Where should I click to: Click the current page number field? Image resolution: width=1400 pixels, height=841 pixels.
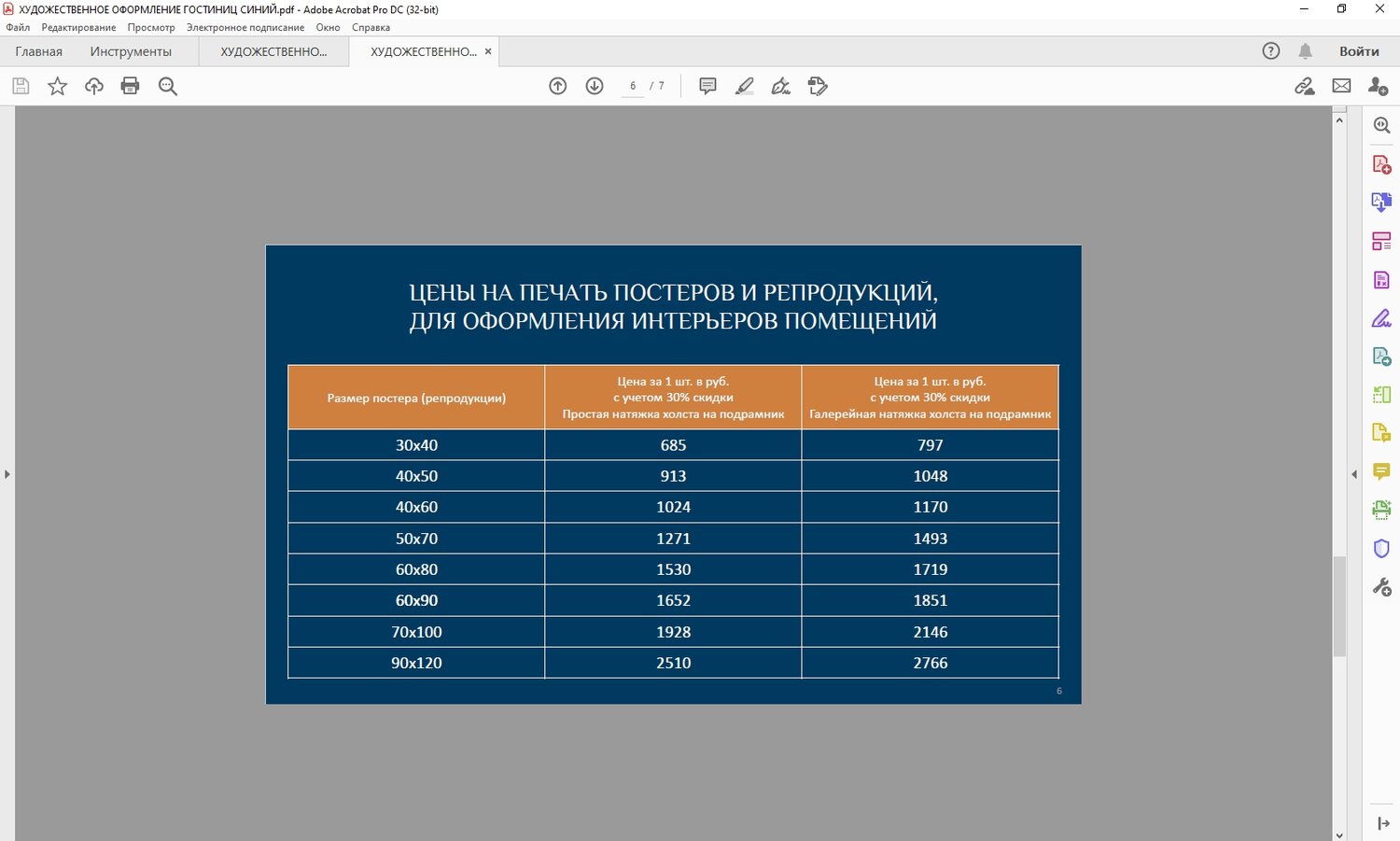point(633,86)
